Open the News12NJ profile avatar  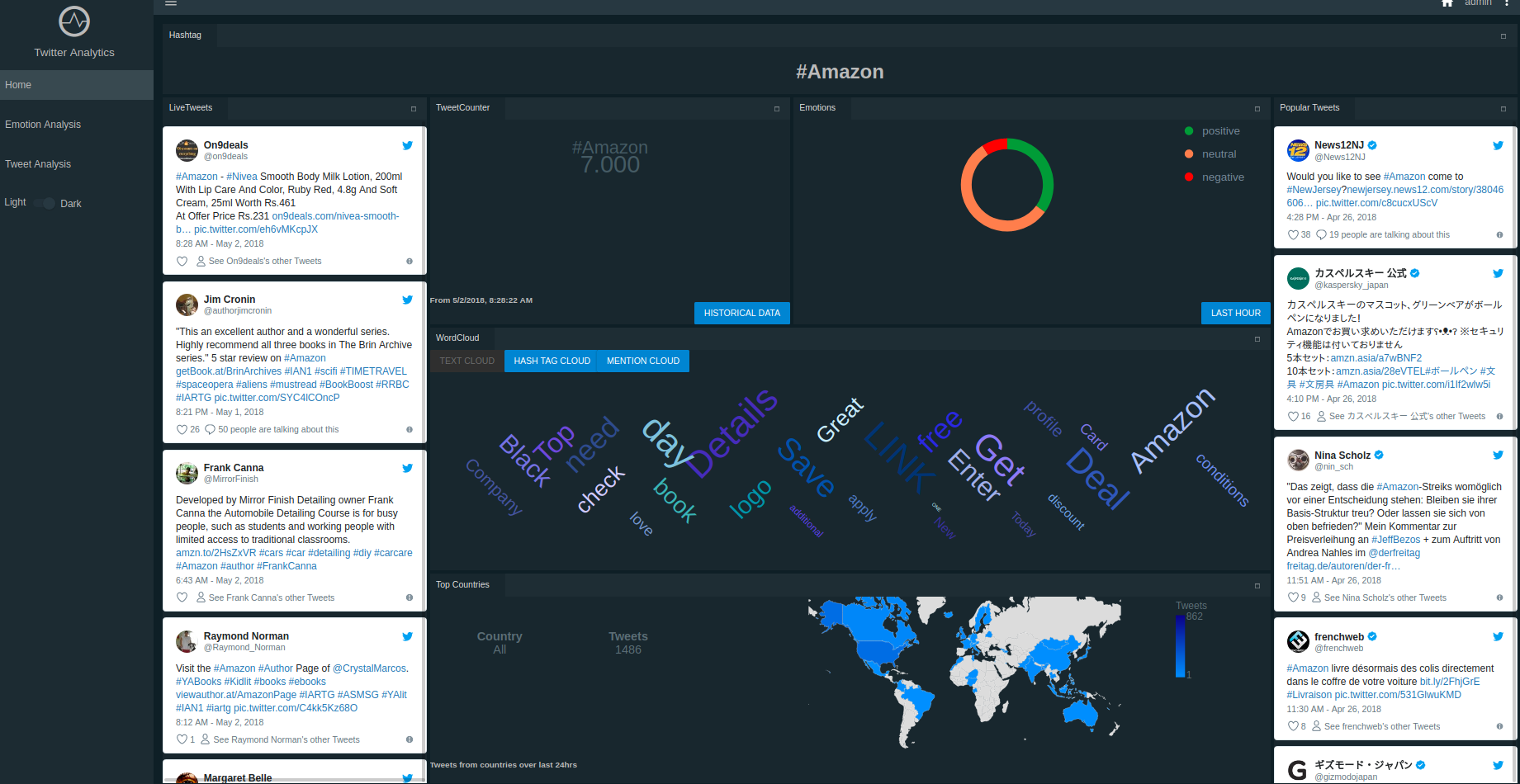point(1298,150)
